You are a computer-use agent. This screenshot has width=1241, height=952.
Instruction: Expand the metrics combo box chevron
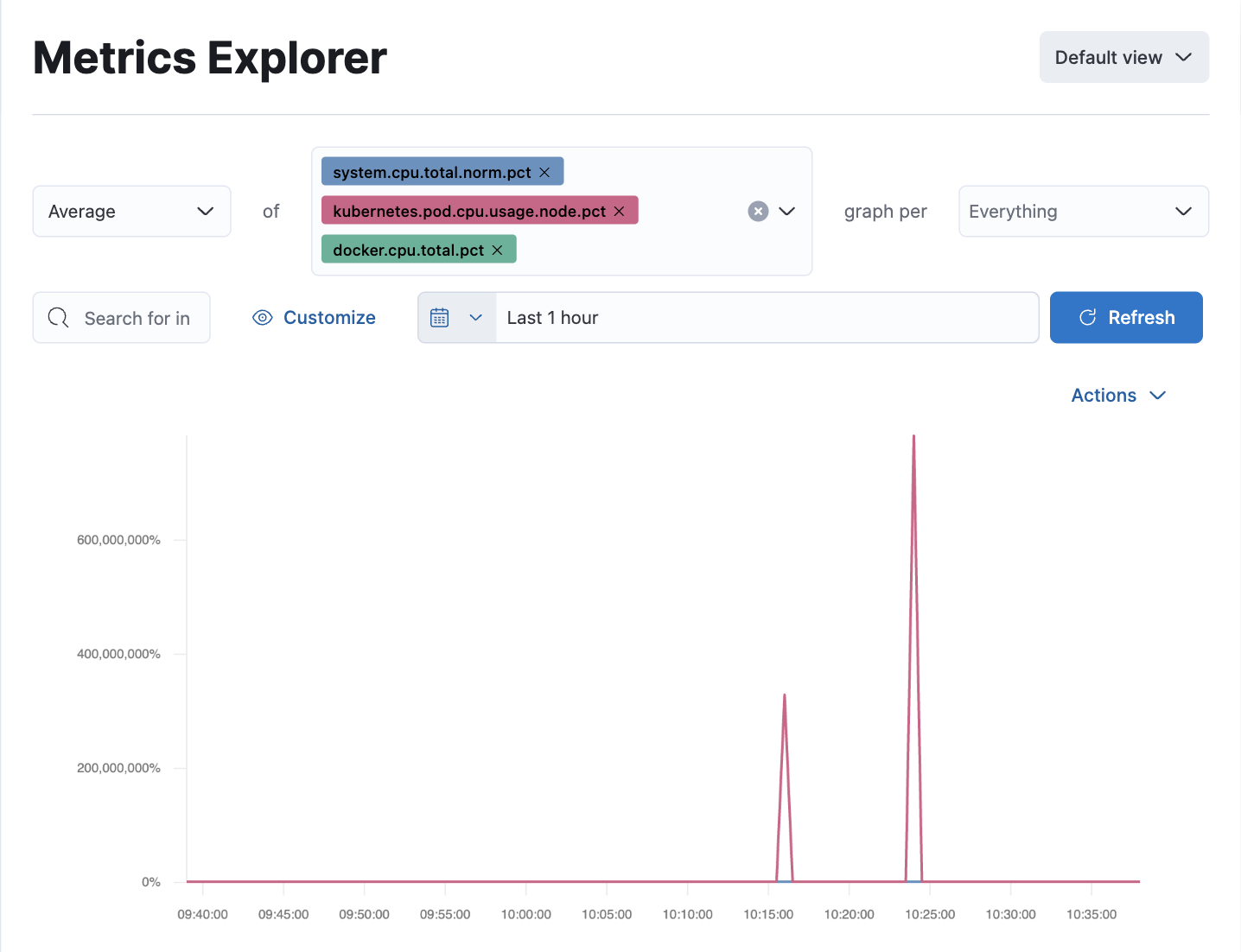786,211
